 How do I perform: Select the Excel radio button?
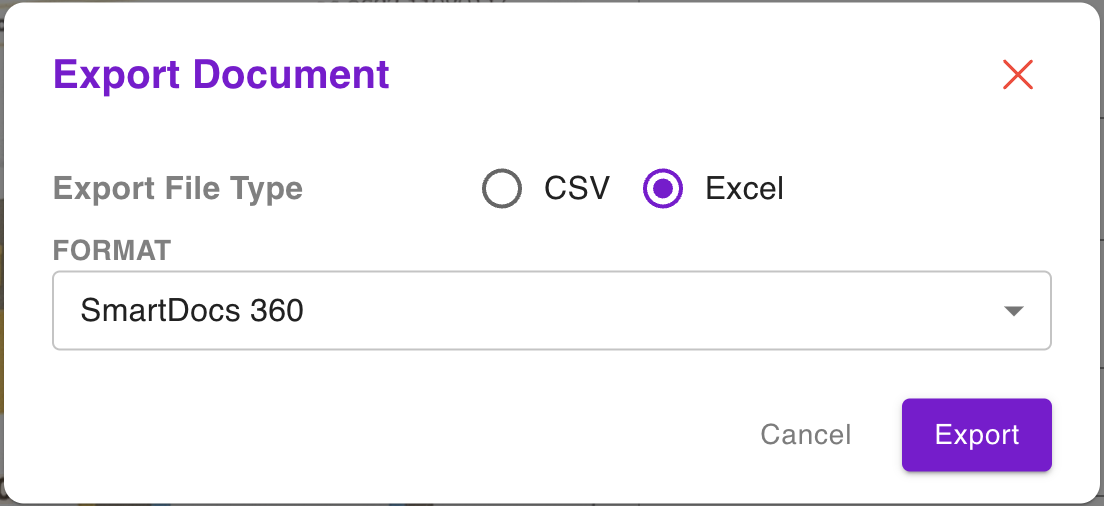(x=663, y=189)
